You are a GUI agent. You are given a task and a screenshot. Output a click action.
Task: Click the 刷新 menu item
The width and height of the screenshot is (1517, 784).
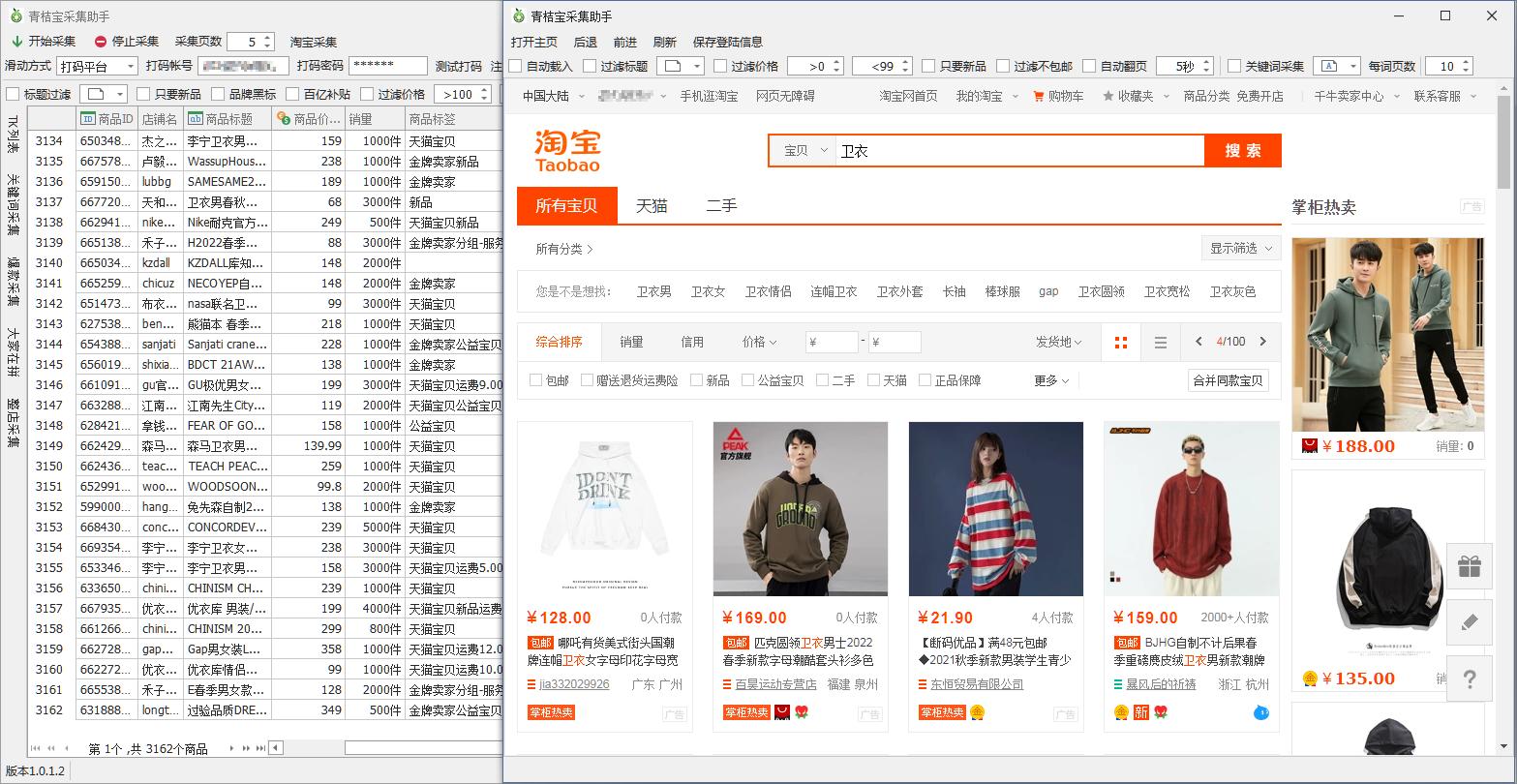(x=665, y=42)
